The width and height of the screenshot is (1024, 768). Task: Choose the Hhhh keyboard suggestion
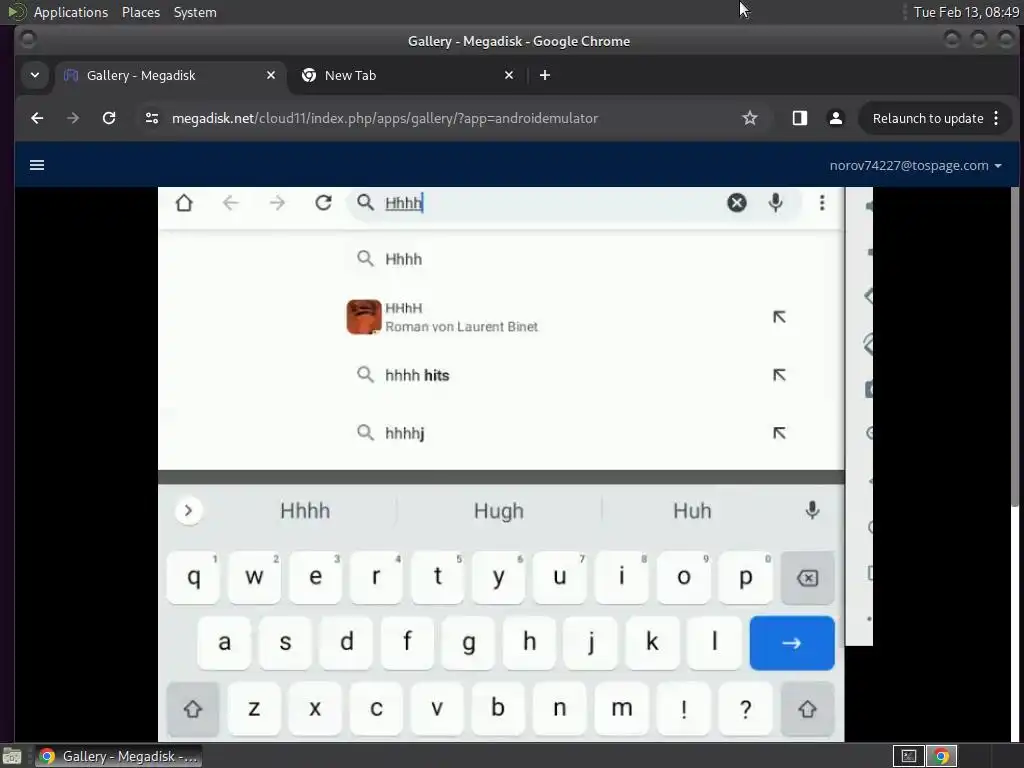(305, 511)
